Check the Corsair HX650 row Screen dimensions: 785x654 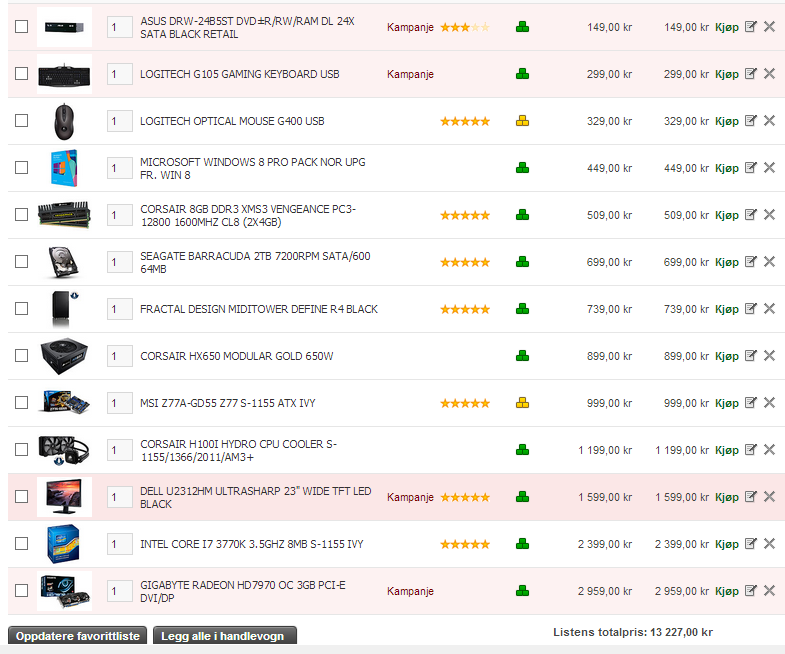click(22, 356)
